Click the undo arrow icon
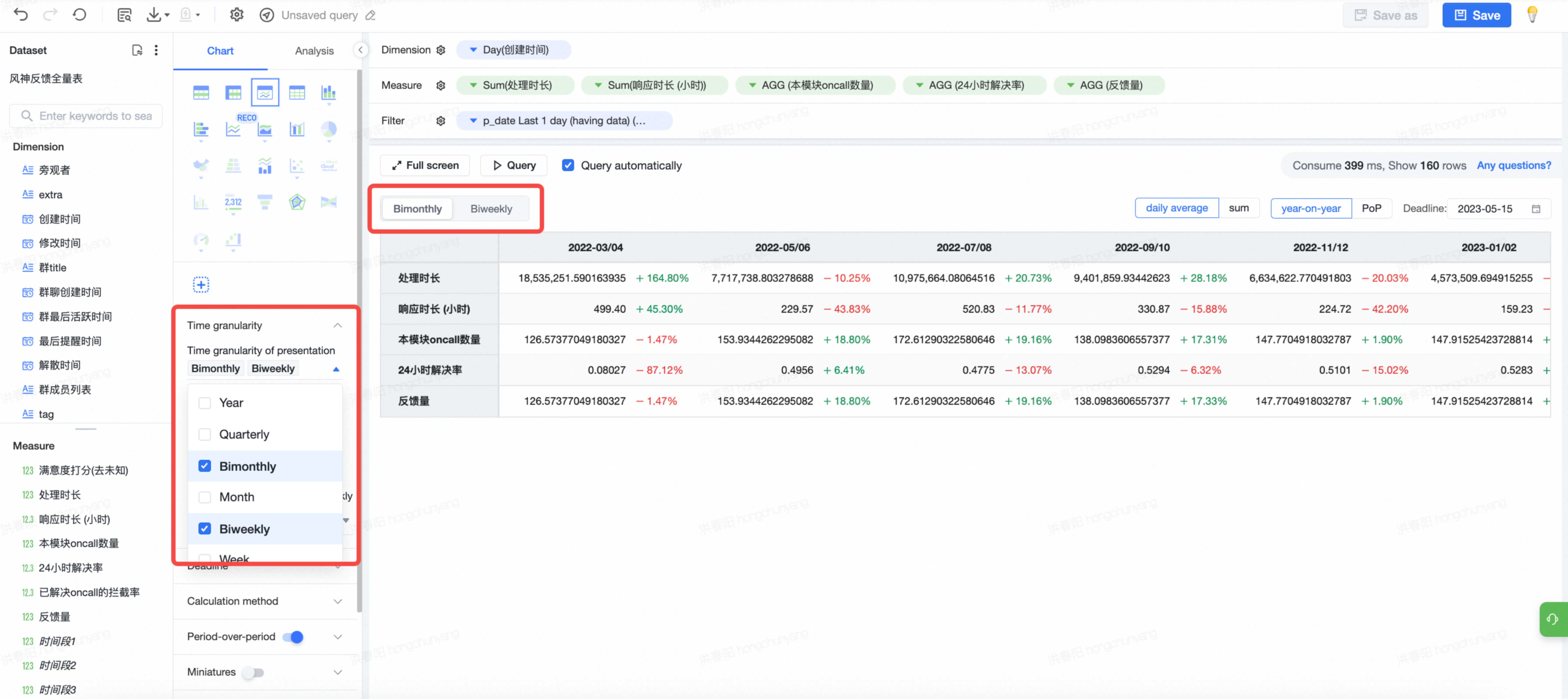Viewport: 1568px width, 699px height. 21,15
